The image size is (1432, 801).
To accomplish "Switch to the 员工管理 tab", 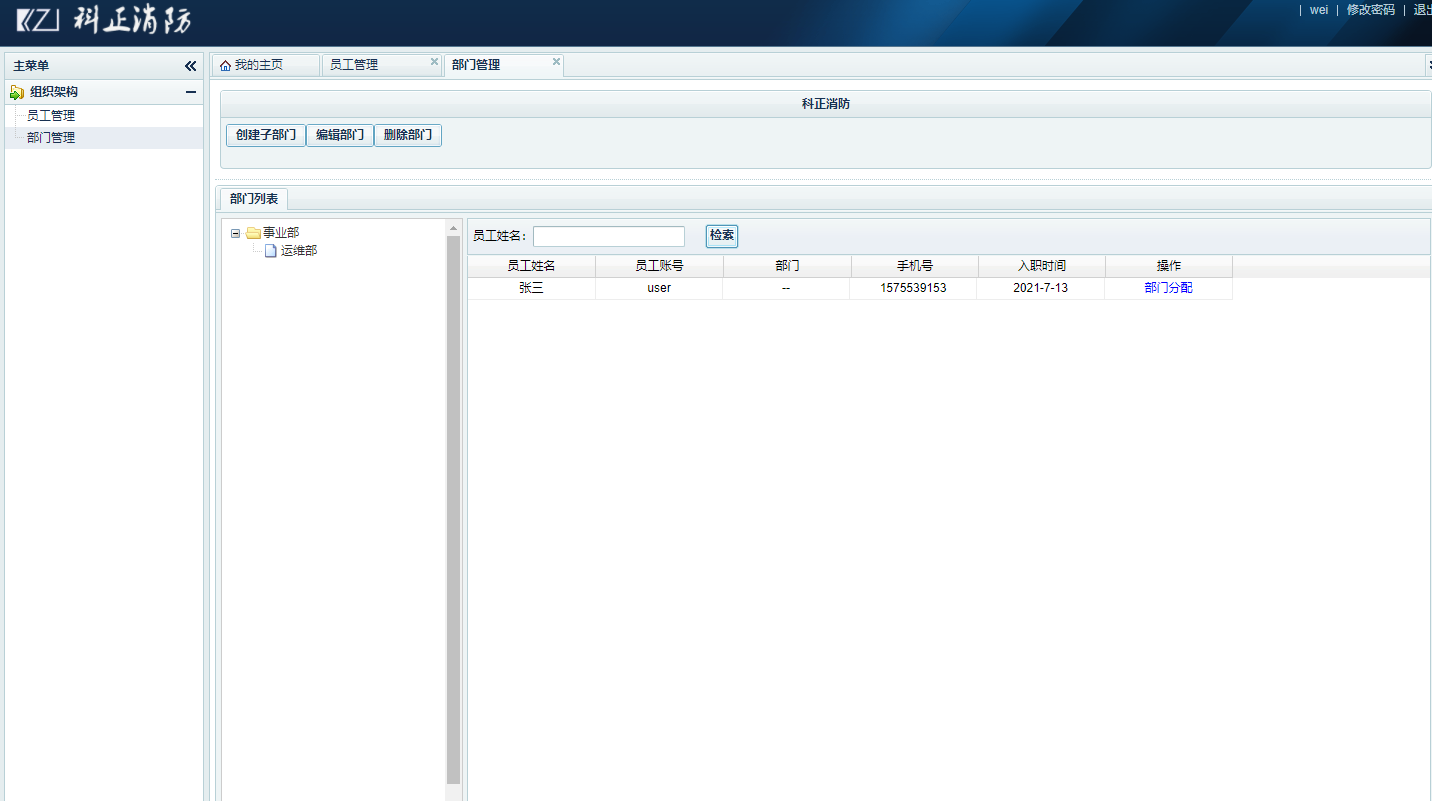I will (355, 65).
